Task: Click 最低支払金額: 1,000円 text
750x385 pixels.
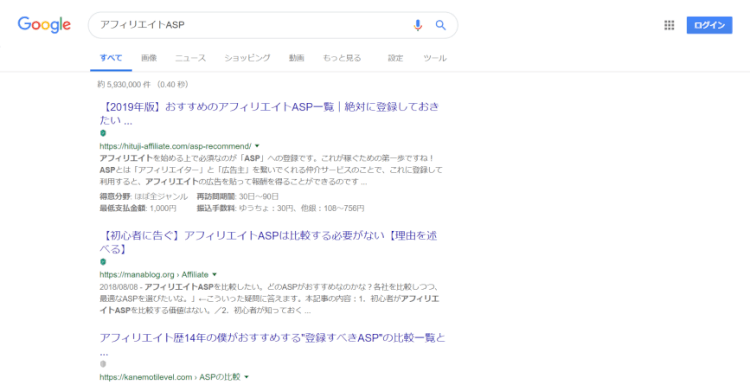Action: pyautogui.click(x=138, y=208)
